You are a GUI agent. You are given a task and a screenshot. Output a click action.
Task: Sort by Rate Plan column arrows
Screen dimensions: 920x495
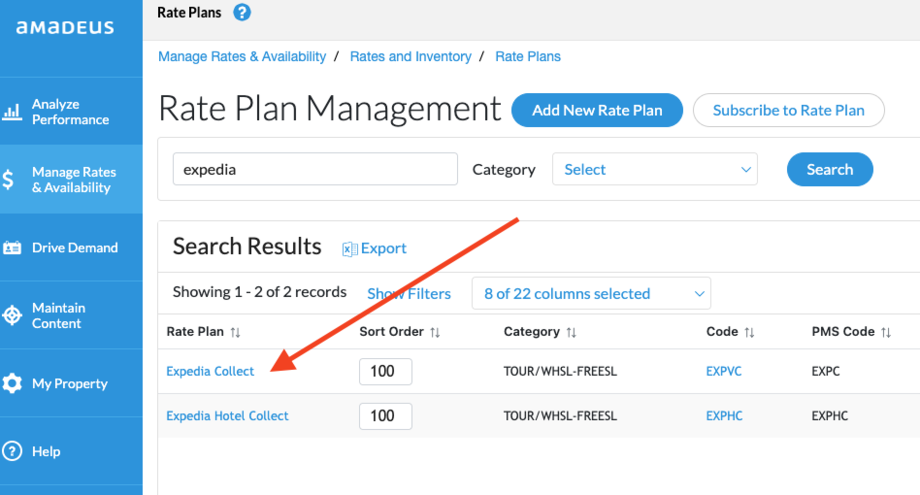(235, 333)
